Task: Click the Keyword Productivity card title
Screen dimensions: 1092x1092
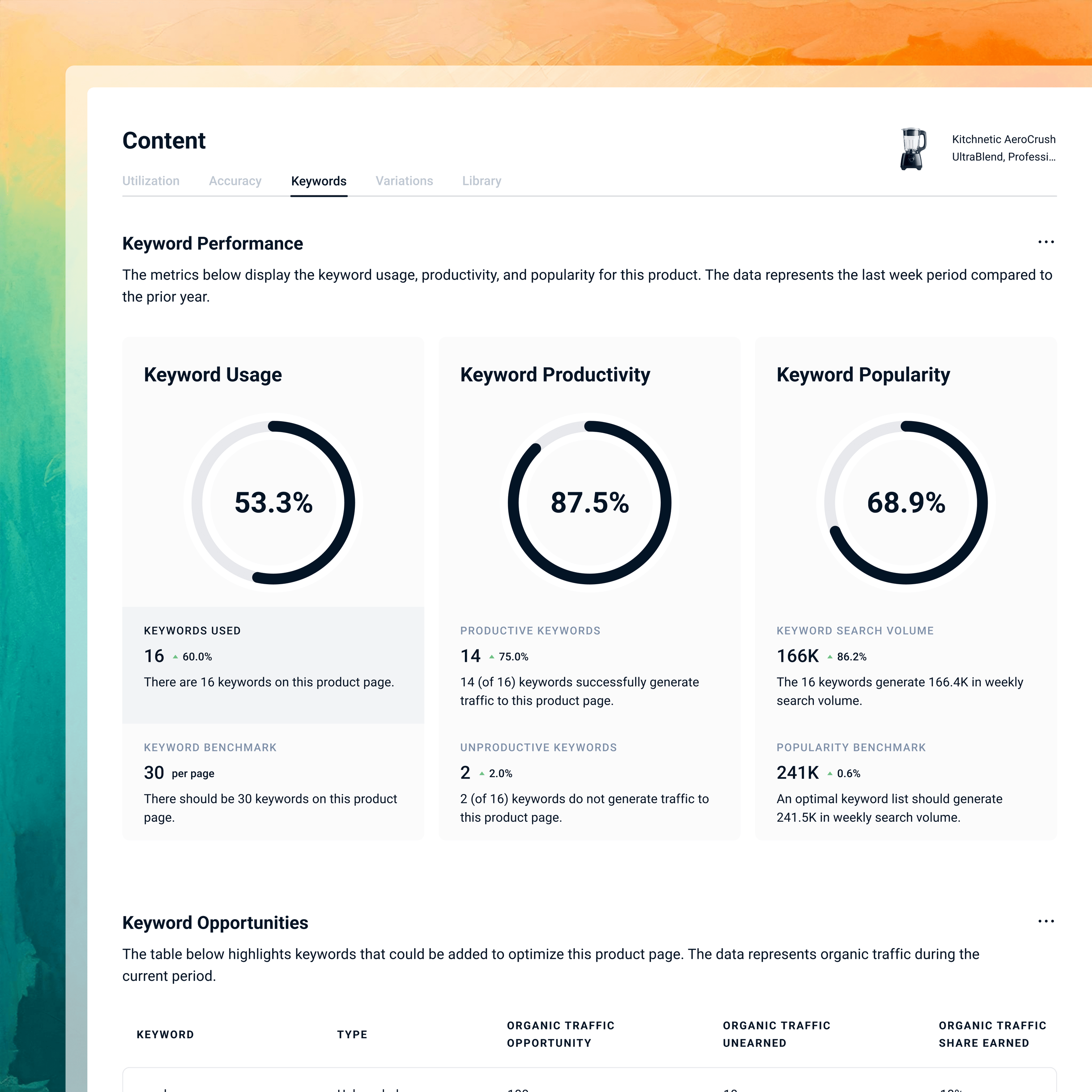Action: 555,375
